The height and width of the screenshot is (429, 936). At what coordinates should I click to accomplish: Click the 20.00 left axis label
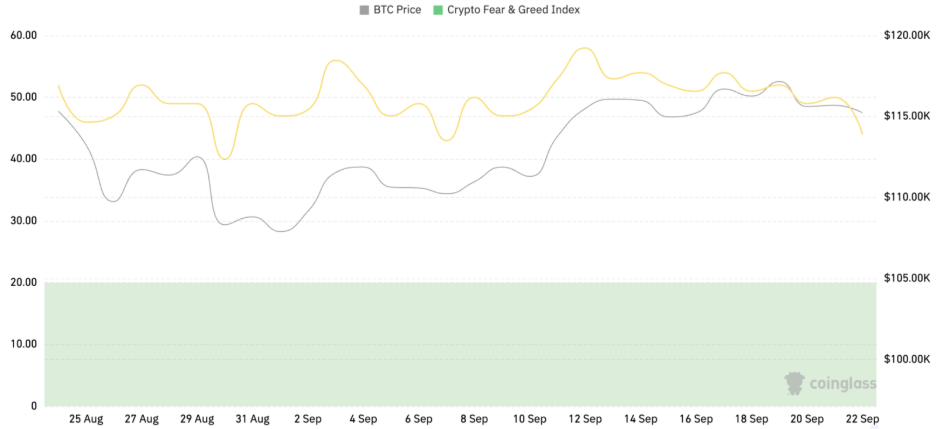coord(22,282)
